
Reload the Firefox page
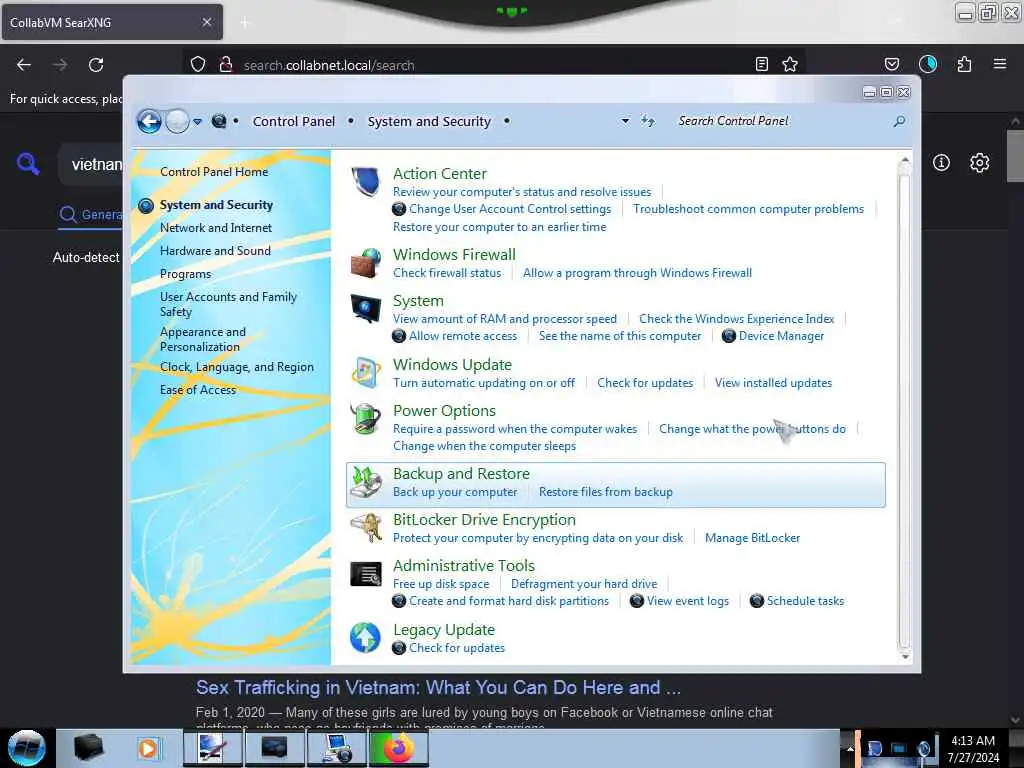coord(96,65)
